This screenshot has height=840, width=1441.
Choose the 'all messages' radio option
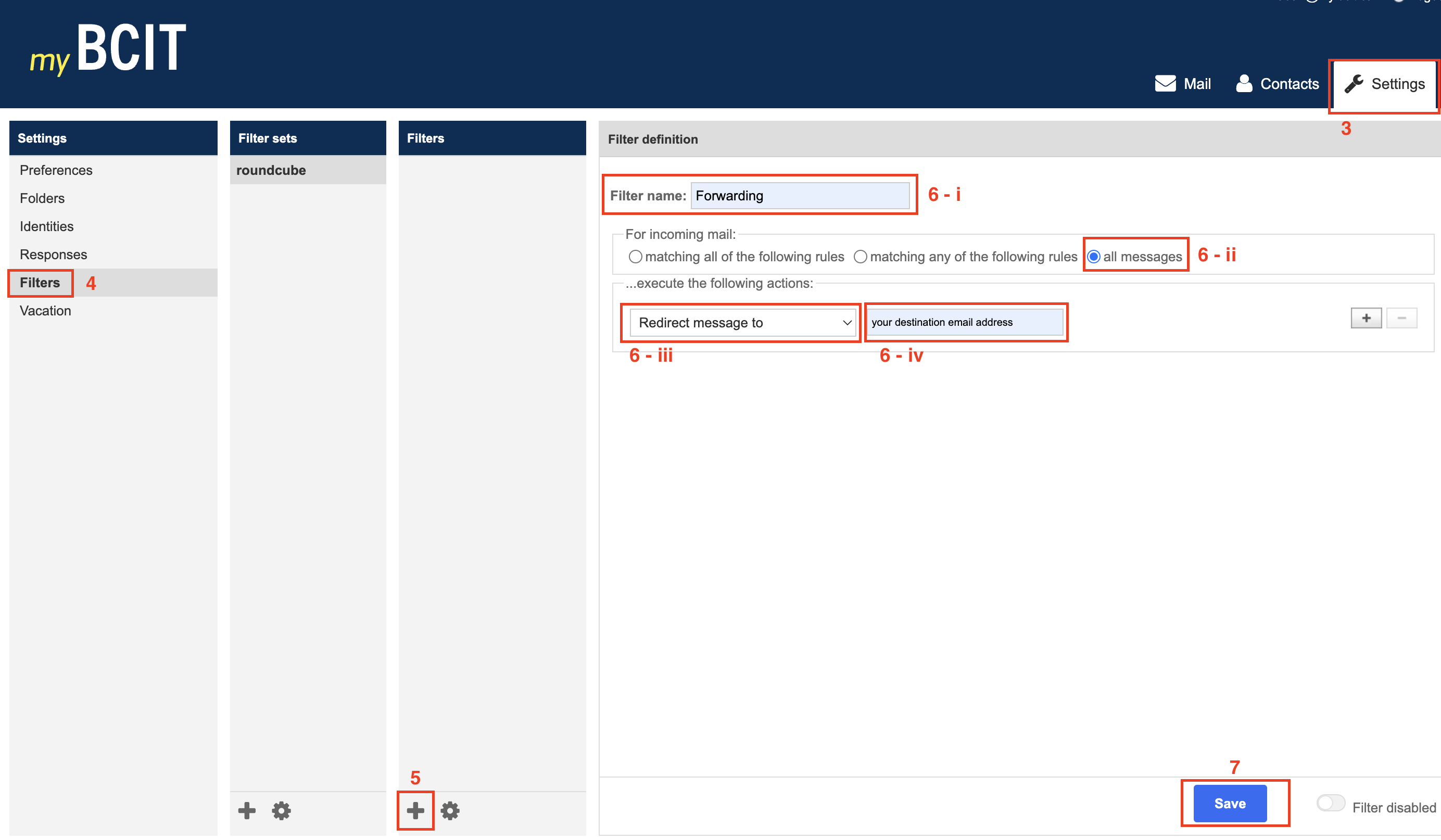point(1093,257)
